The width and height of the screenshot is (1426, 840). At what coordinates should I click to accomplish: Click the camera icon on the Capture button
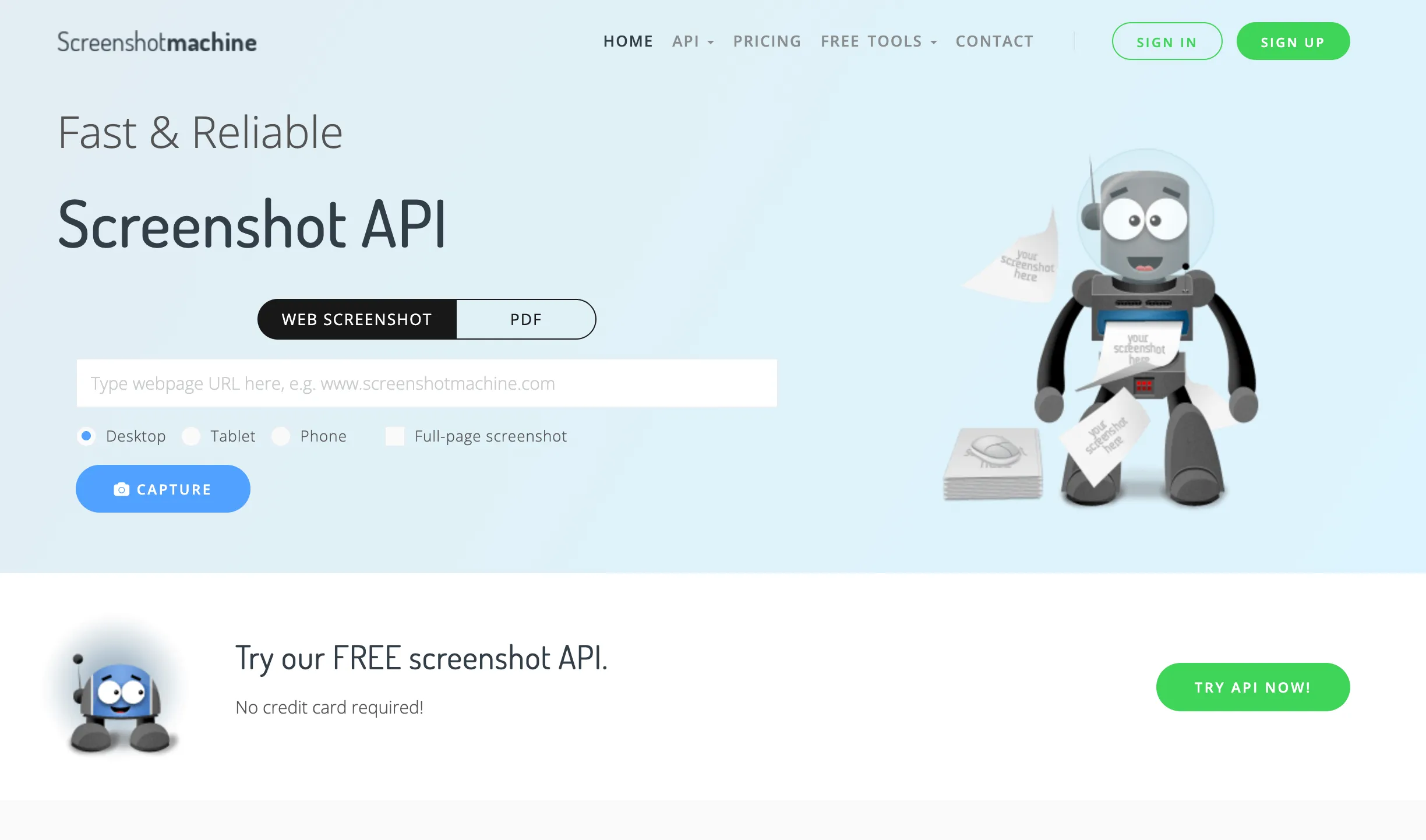coord(121,489)
